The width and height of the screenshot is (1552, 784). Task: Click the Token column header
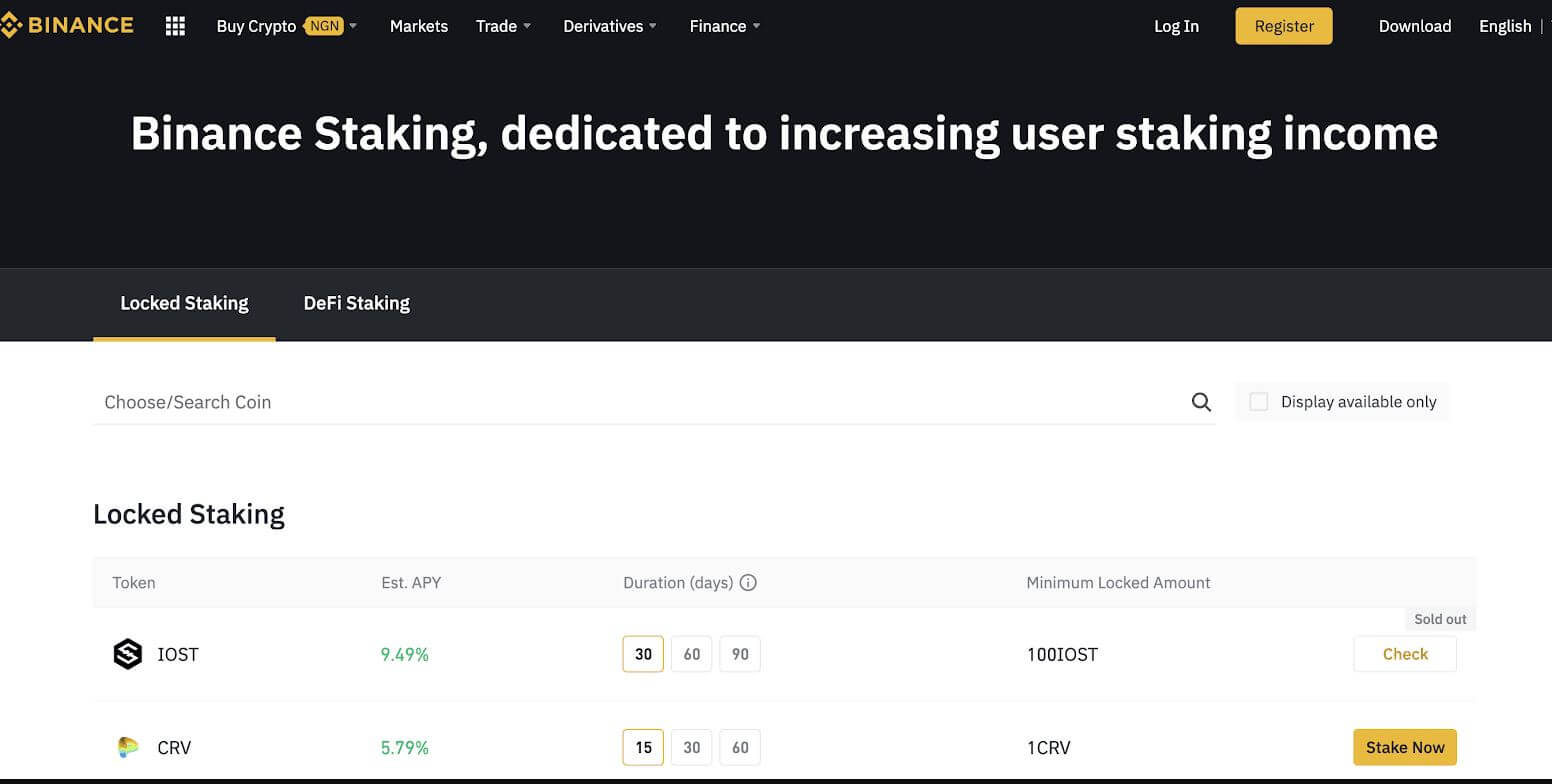click(x=134, y=582)
